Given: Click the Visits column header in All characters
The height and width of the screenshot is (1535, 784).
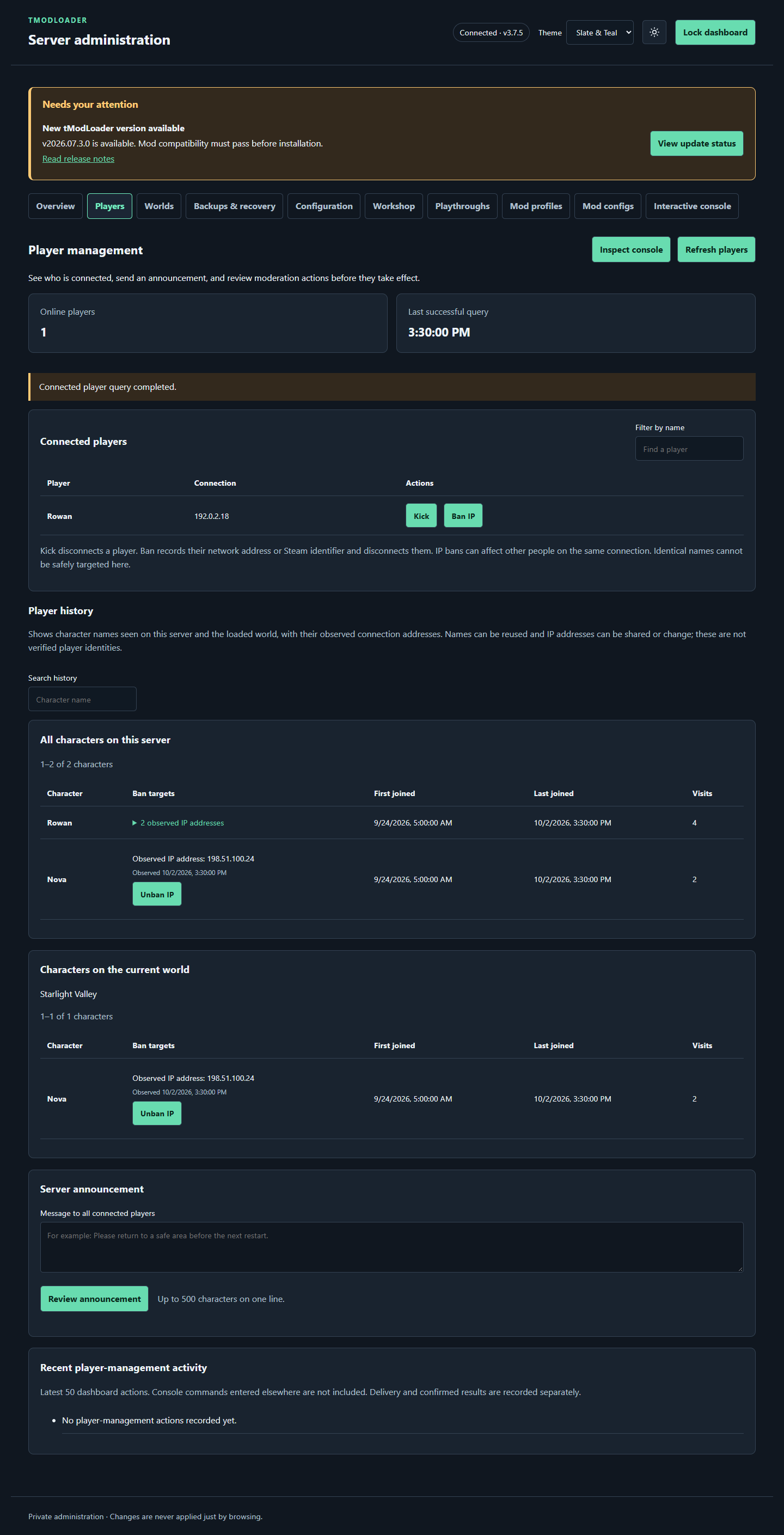Looking at the screenshot, I should pyautogui.click(x=702, y=793).
